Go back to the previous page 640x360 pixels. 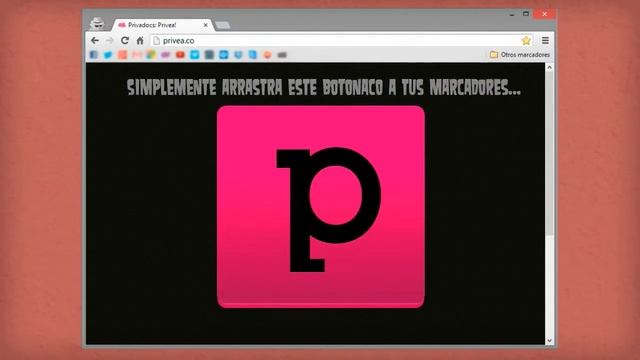95,40
